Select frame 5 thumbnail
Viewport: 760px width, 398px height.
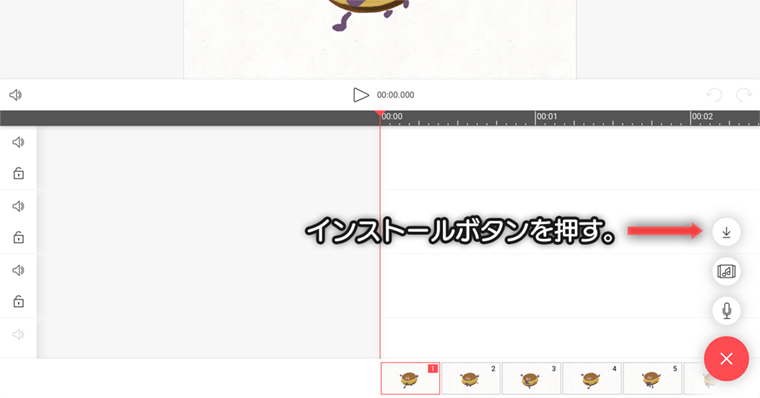[652, 378]
